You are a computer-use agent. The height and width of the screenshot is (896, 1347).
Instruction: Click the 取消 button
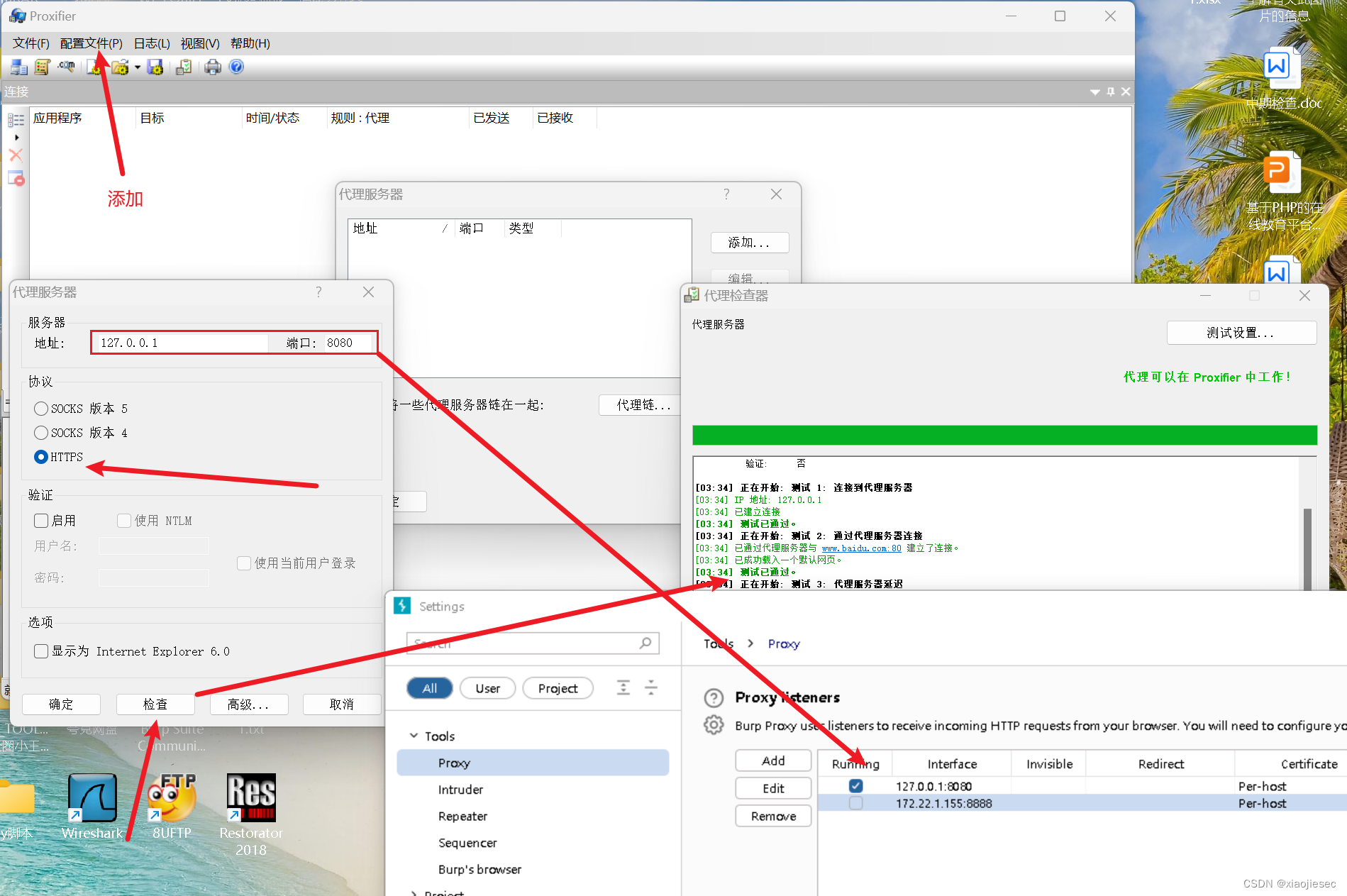click(342, 704)
